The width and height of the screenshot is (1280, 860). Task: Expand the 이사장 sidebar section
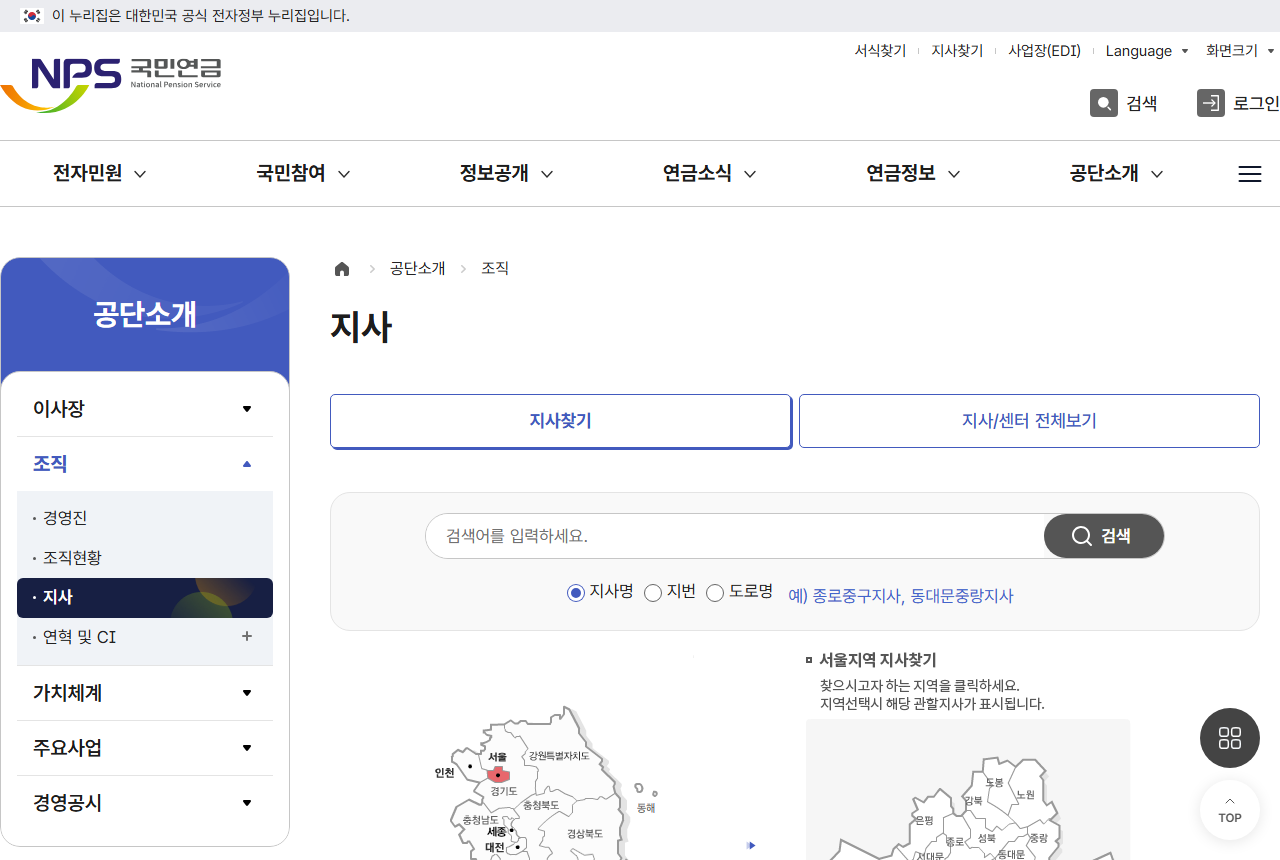click(x=145, y=409)
